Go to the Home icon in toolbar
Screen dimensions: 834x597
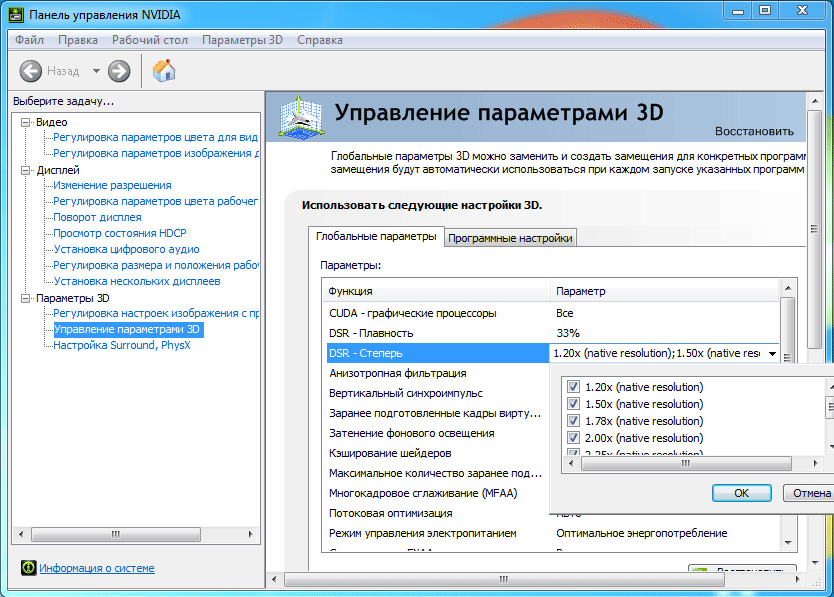[164, 70]
